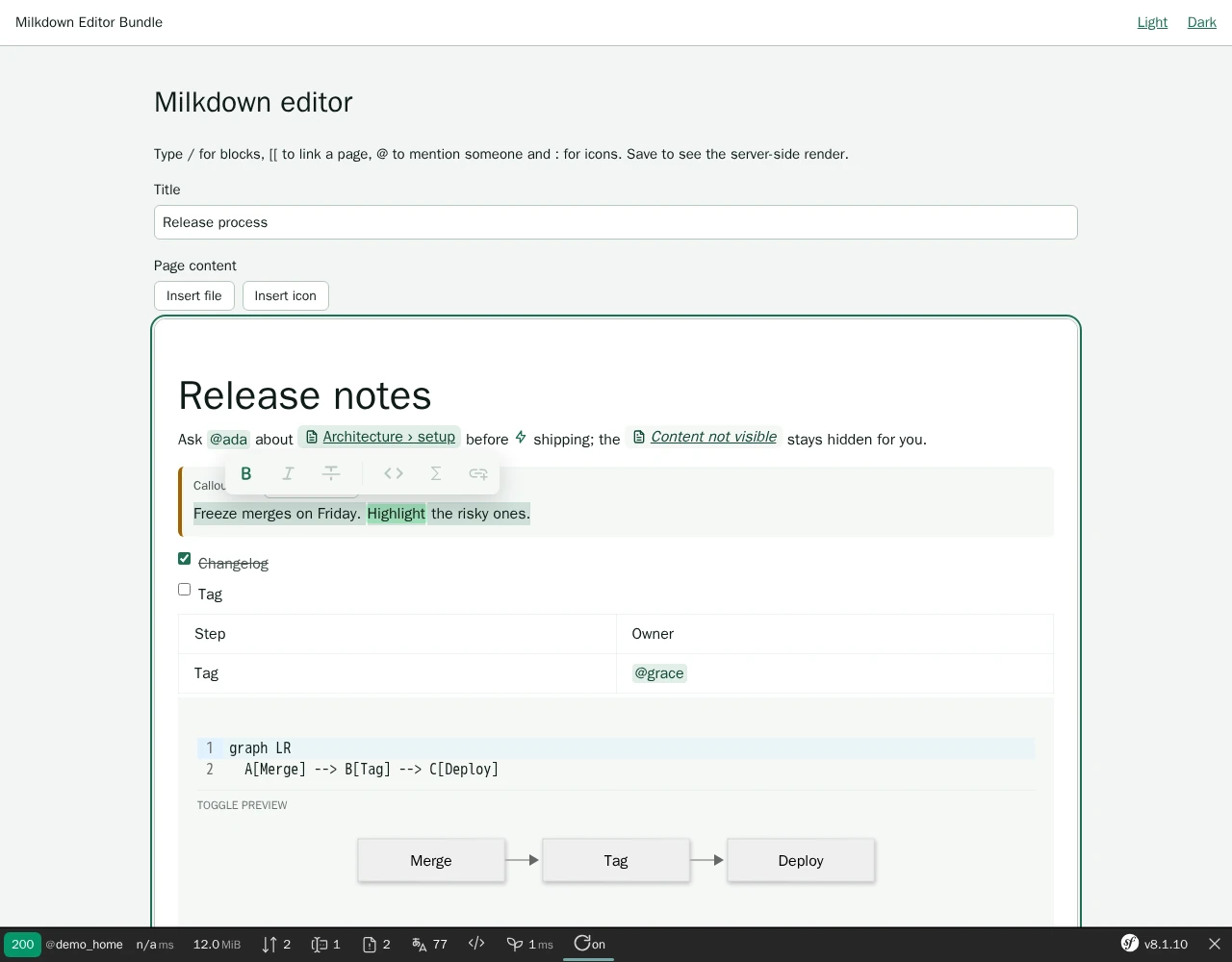This screenshot has height=962, width=1232.
Task: Open the 'Content not visible' page link
Action: pos(704,437)
